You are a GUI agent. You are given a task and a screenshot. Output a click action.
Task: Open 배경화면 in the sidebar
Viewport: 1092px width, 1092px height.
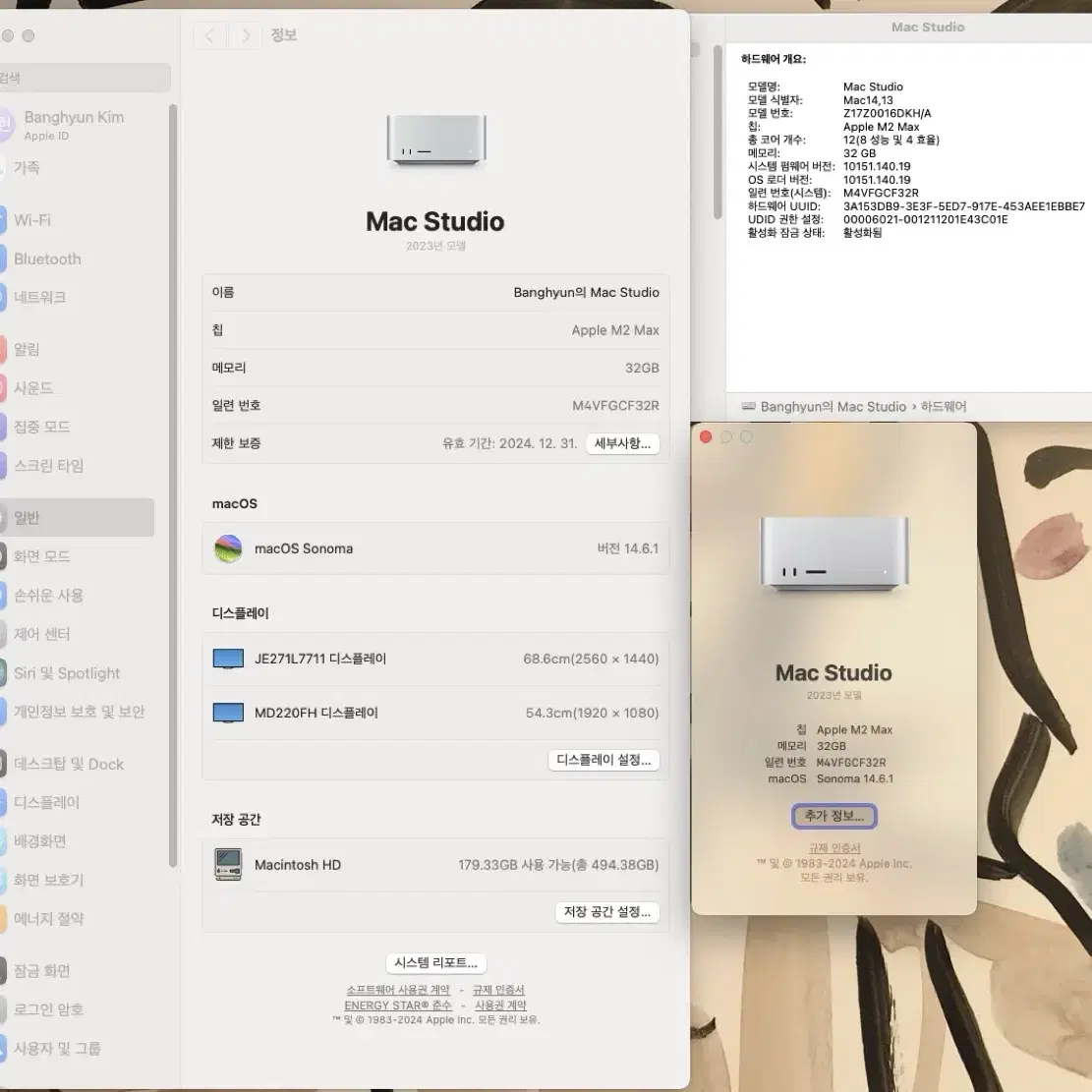pyautogui.click(x=39, y=841)
